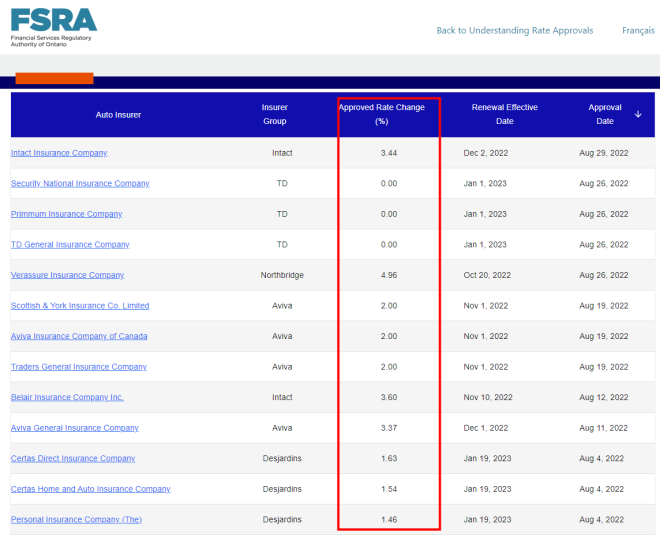Switch language to Français

pos(638,30)
